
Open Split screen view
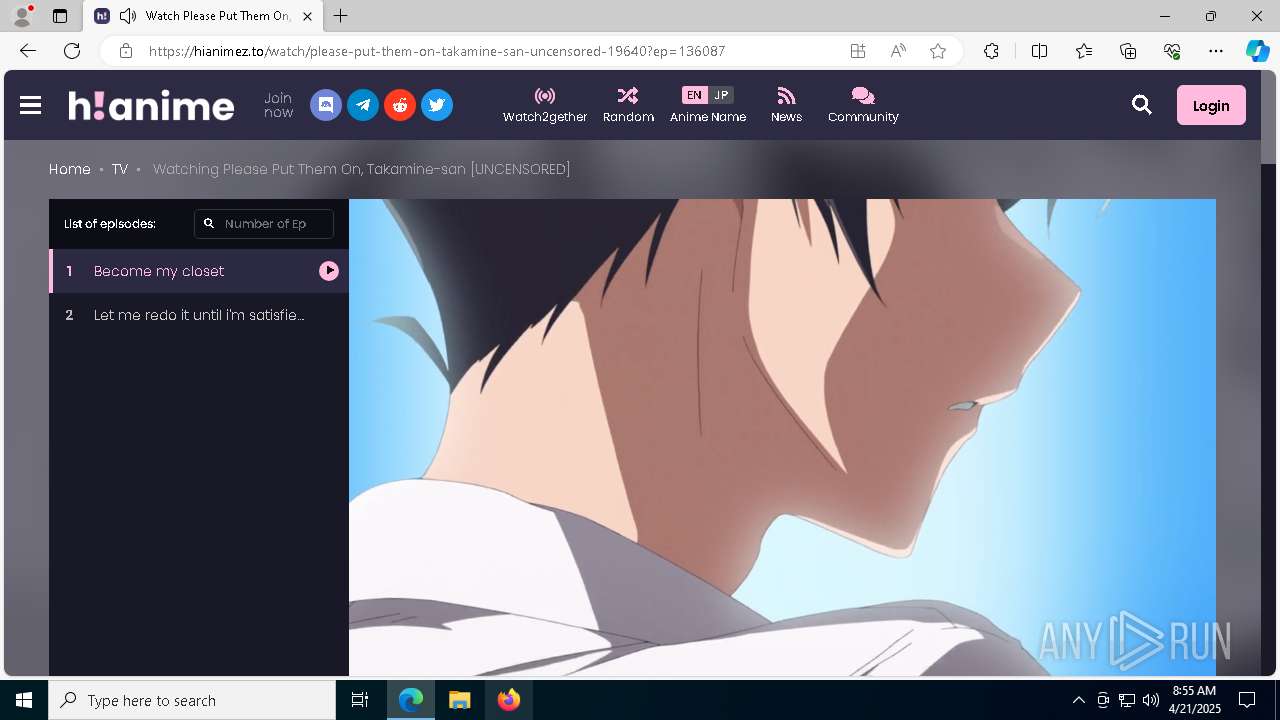1039,51
